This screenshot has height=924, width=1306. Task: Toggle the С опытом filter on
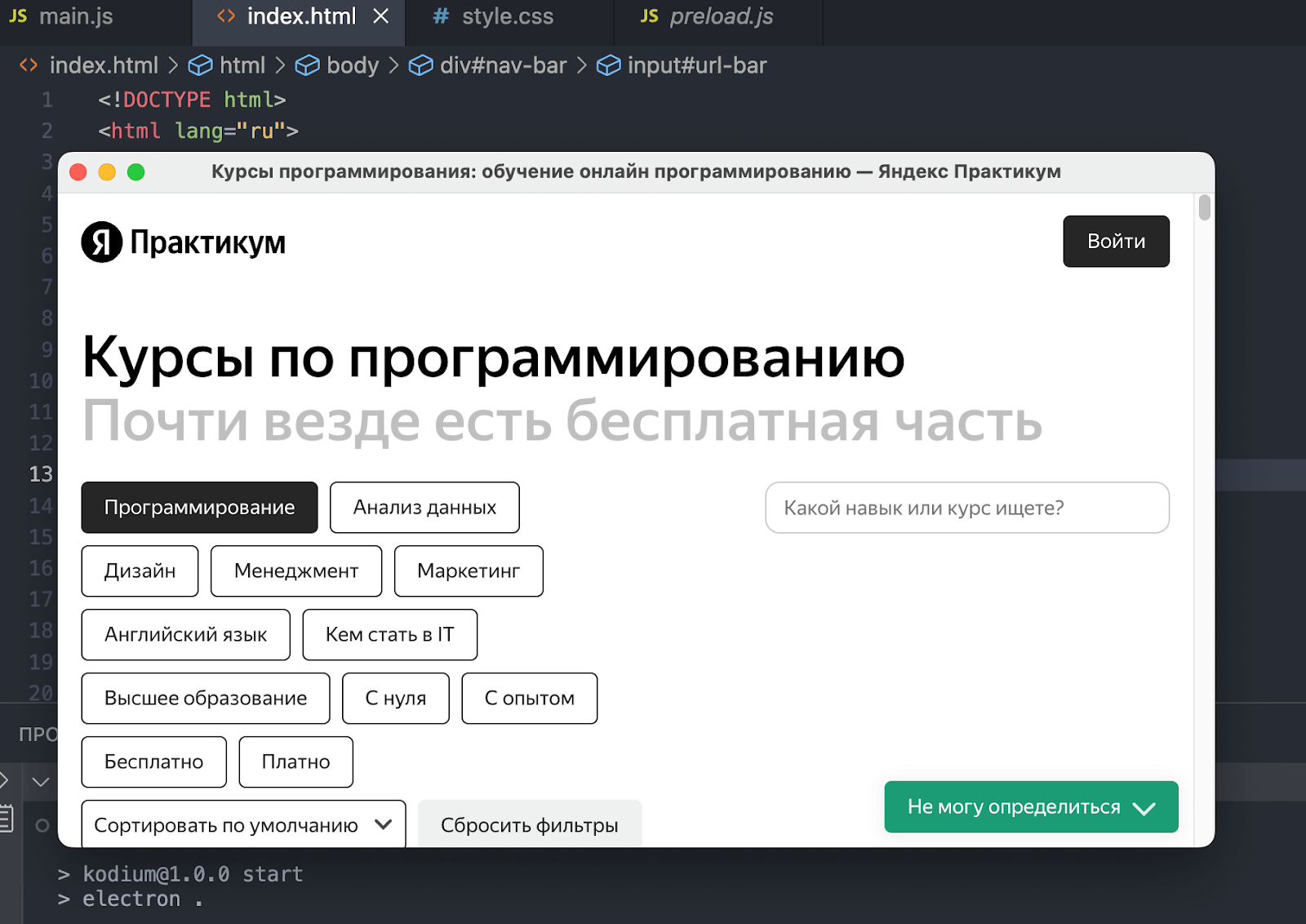pyautogui.click(x=529, y=698)
